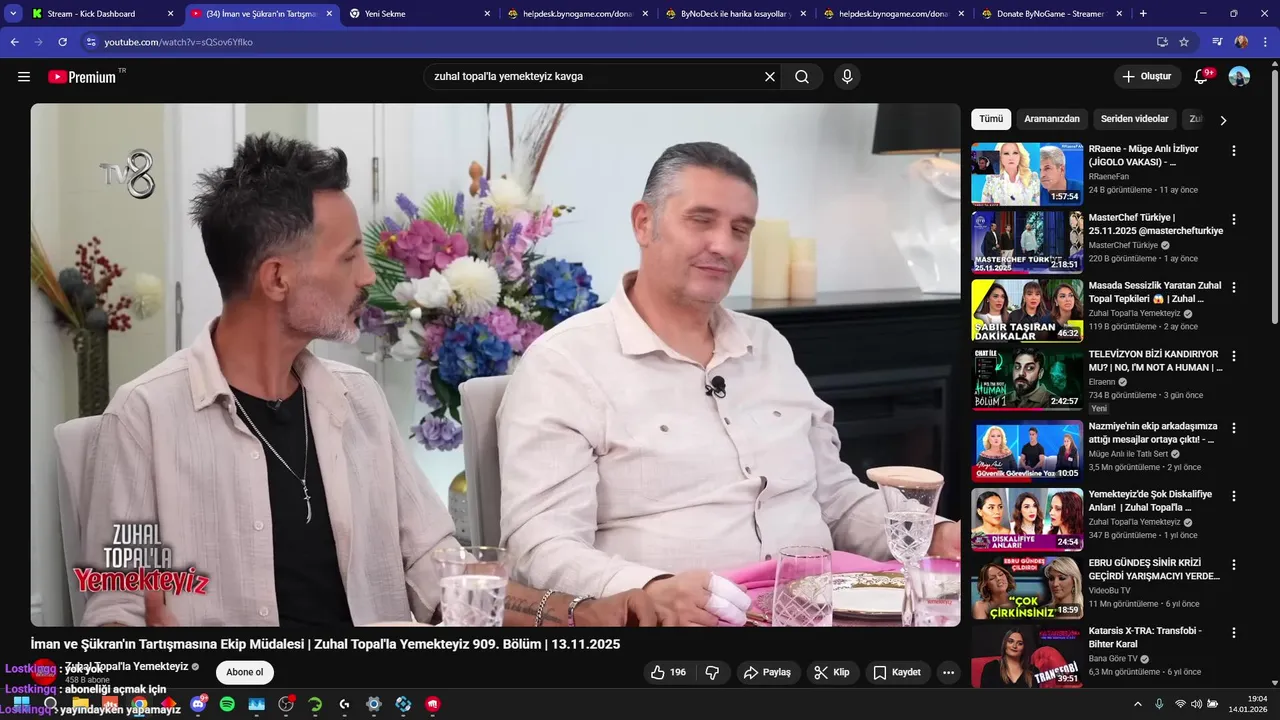Image resolution: width=1280 pixels, height=720 pixels.
Task: Open options menu for Katarsis X-TRA: Transfobi video
Action: pos(1234,632)
